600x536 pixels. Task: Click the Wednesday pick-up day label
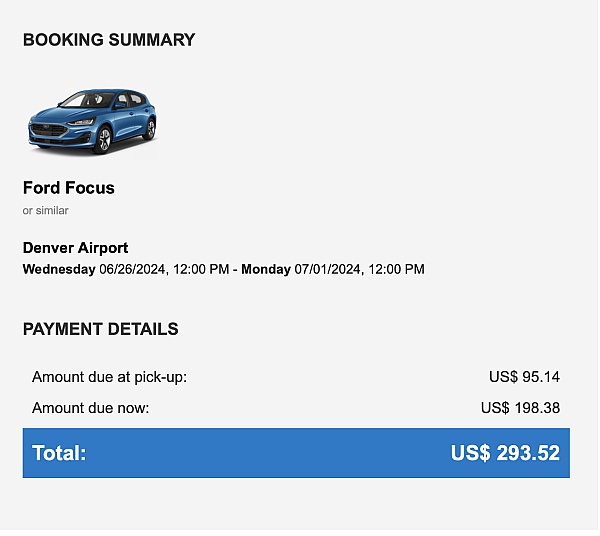pyautogui.click(x=59, y=269)
